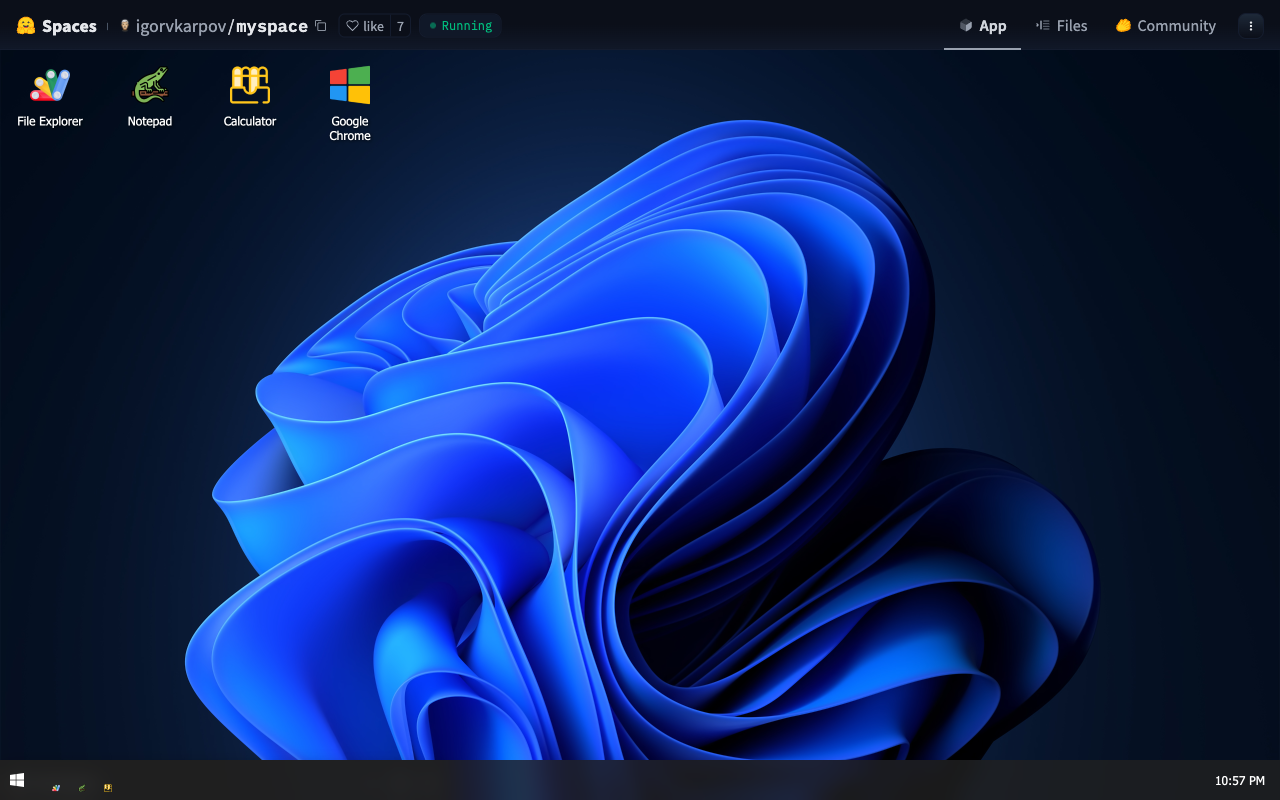Open the three-dot more options menu
This screenshot has height=800, width=1280.
coord(1250,26)
